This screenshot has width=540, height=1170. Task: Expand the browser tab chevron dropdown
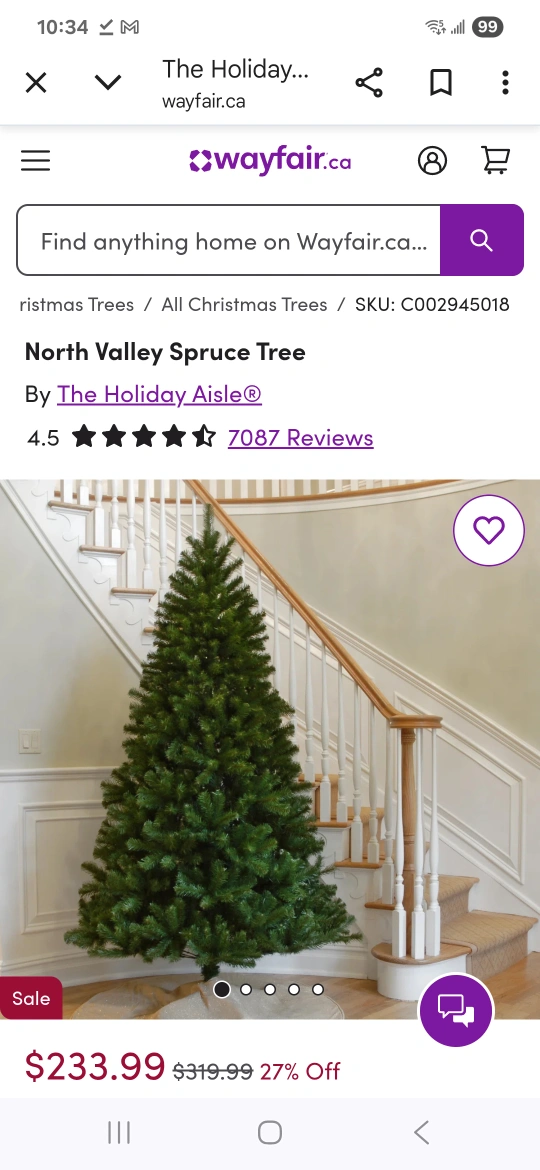pos(108,83)
